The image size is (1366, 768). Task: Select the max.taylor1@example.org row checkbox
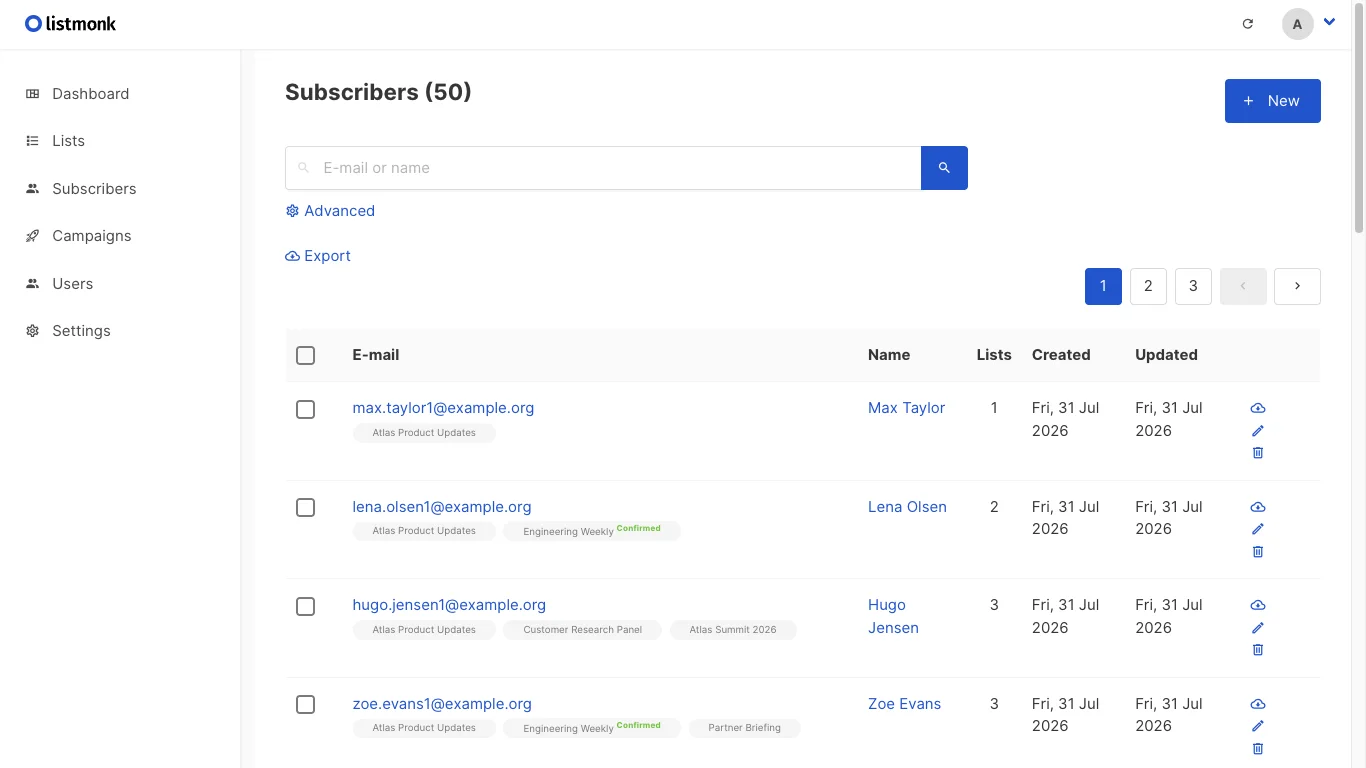click(306, 409)
